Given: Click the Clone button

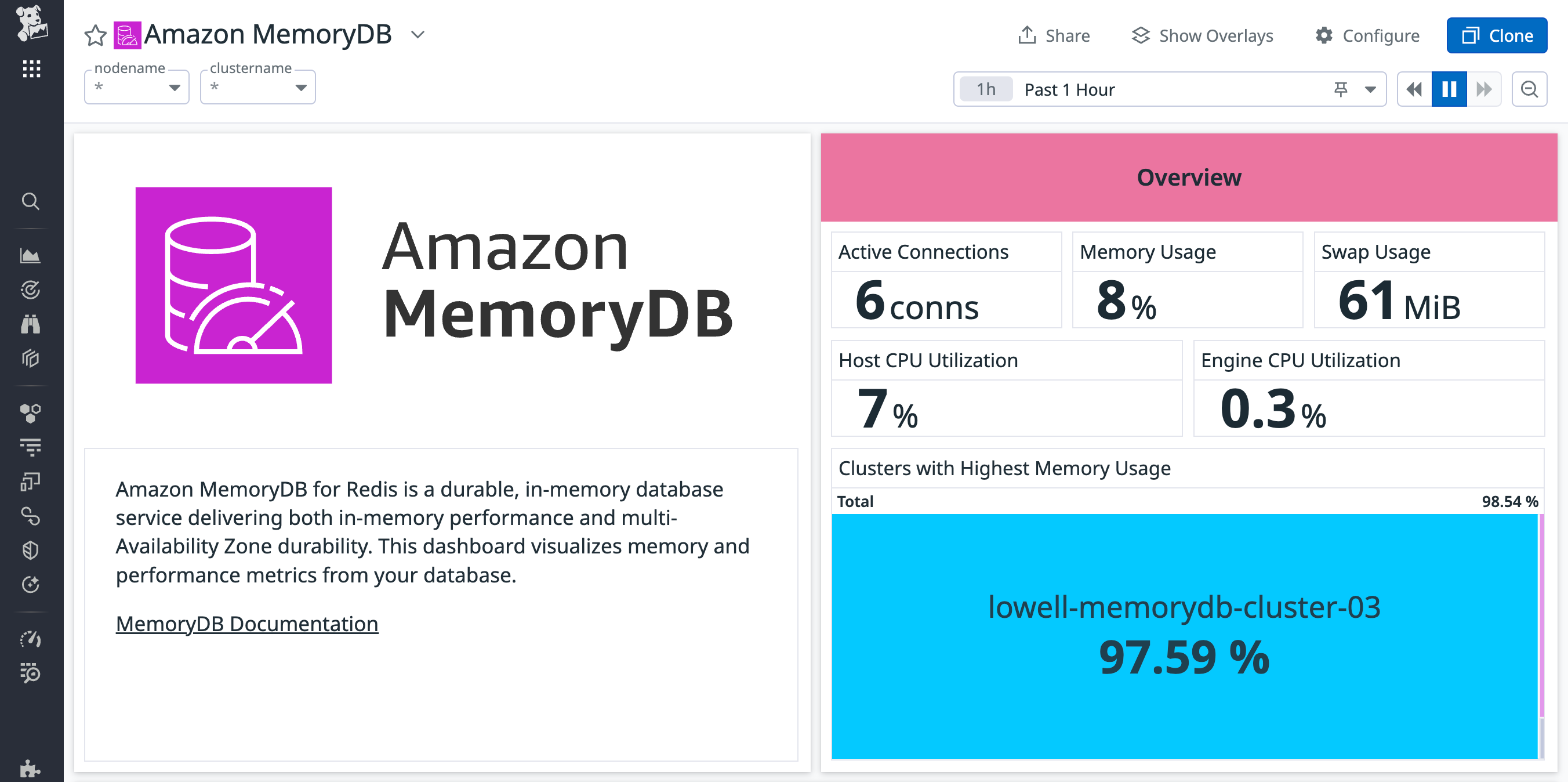Looking at the screenshot, I should click(x=1497, y=35).
